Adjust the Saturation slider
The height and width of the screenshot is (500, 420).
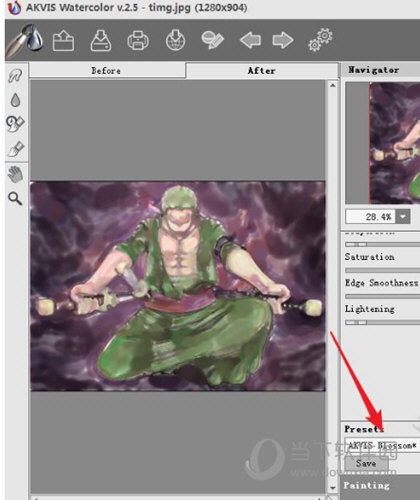382,270
